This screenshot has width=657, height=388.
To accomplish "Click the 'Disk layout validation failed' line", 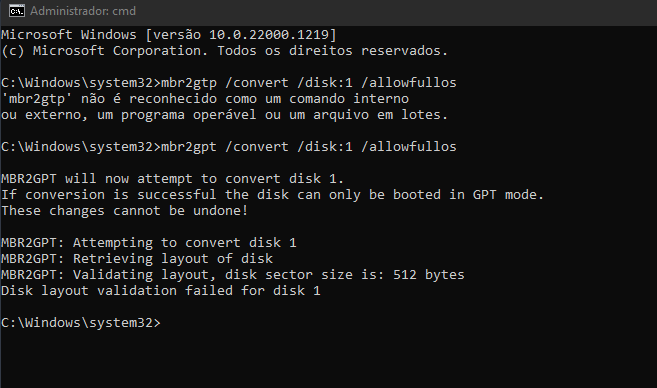I will tap(161, 290).
